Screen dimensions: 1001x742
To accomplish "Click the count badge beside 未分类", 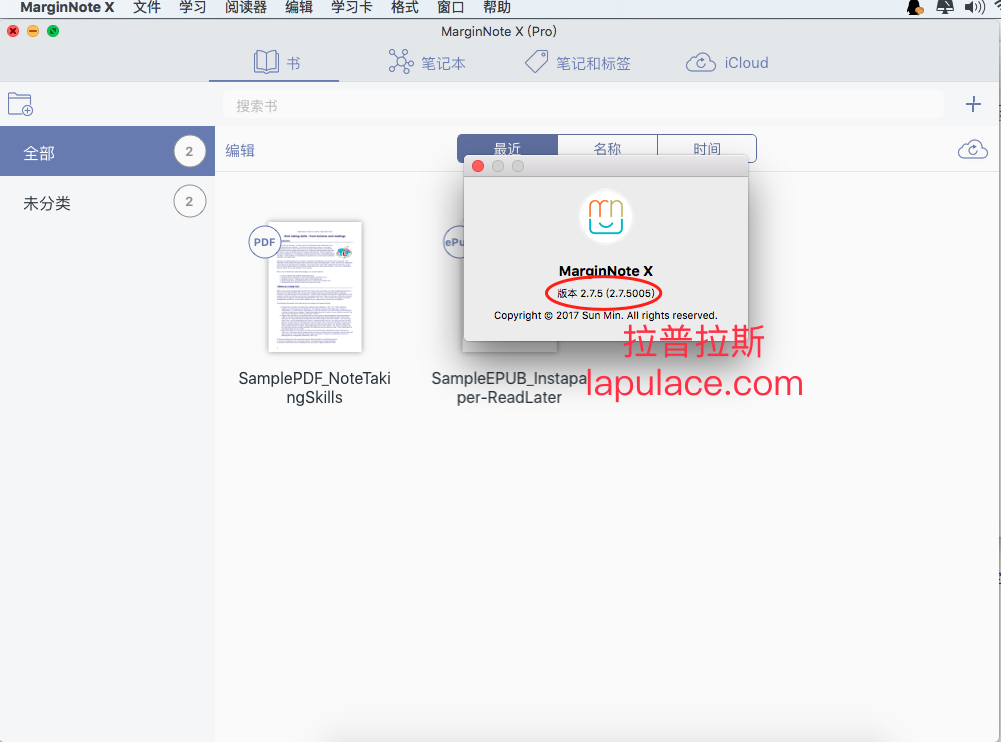I will coord(189,201).
